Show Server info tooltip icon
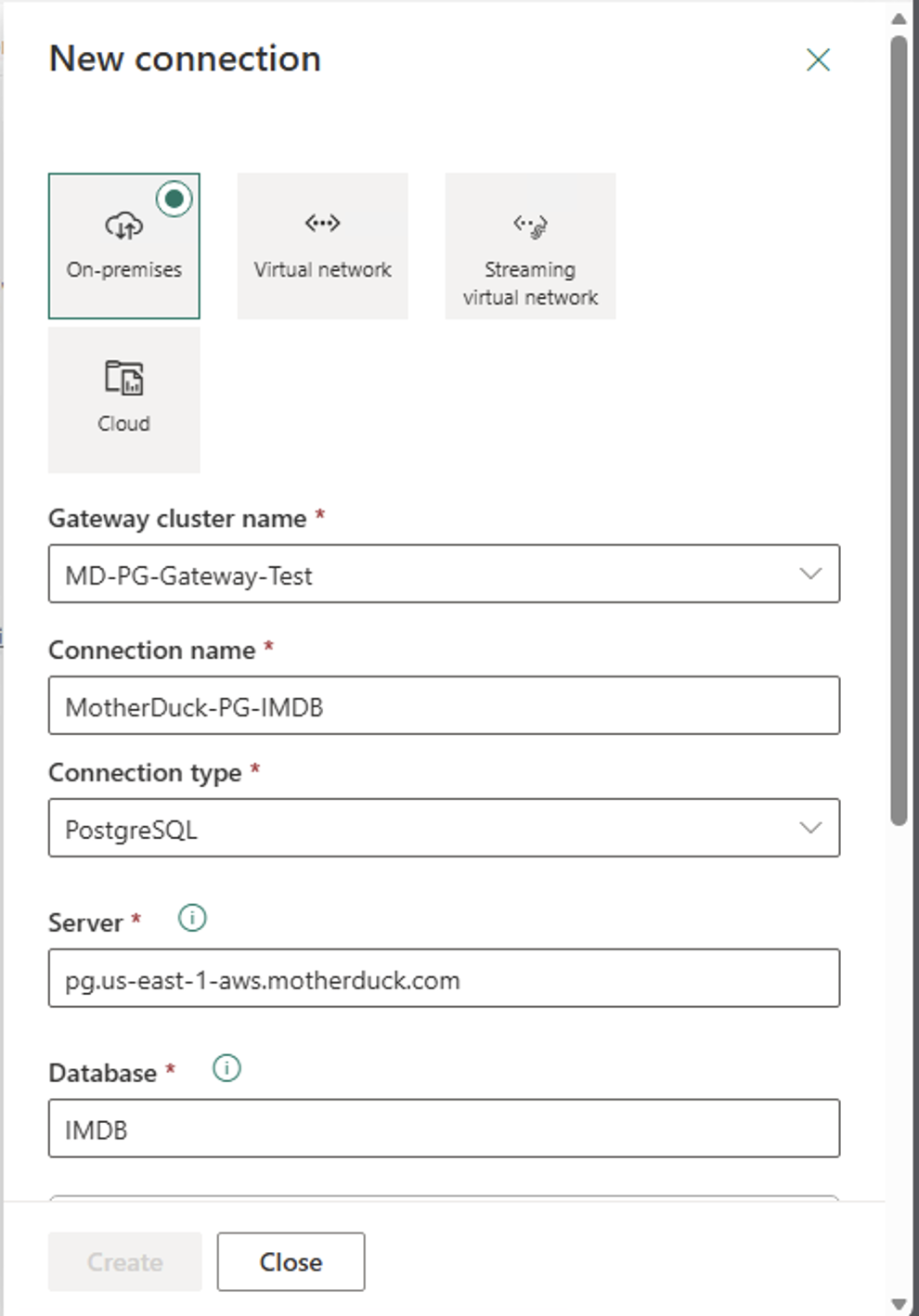919x1316 pixels. (x=192, y=919)
